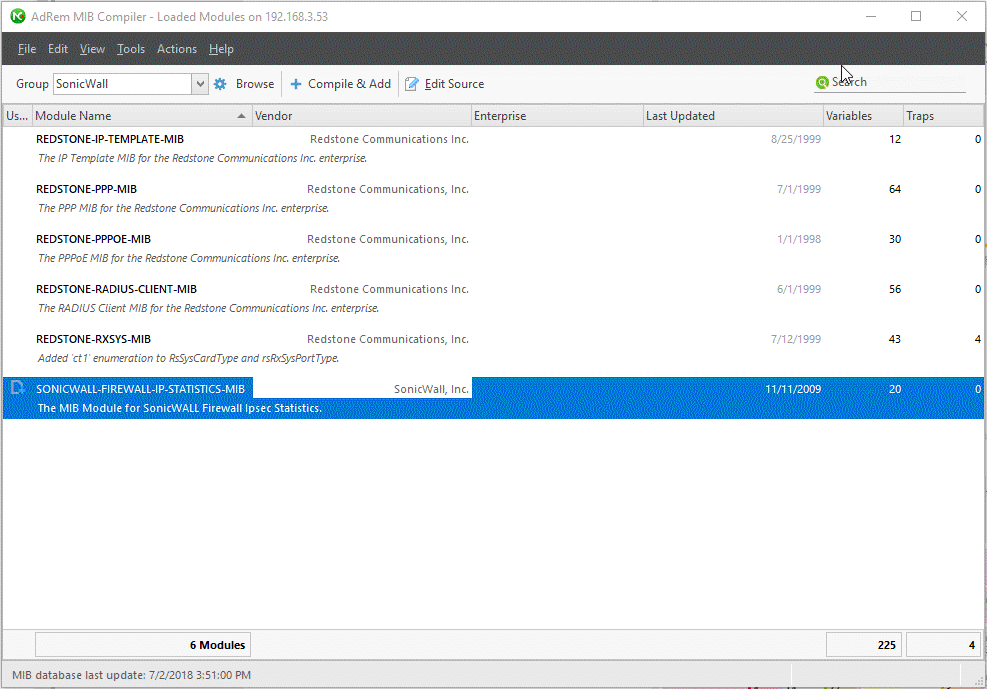
Task: Click the document icon on SONICWALL row
Action: tap(18, 388)
